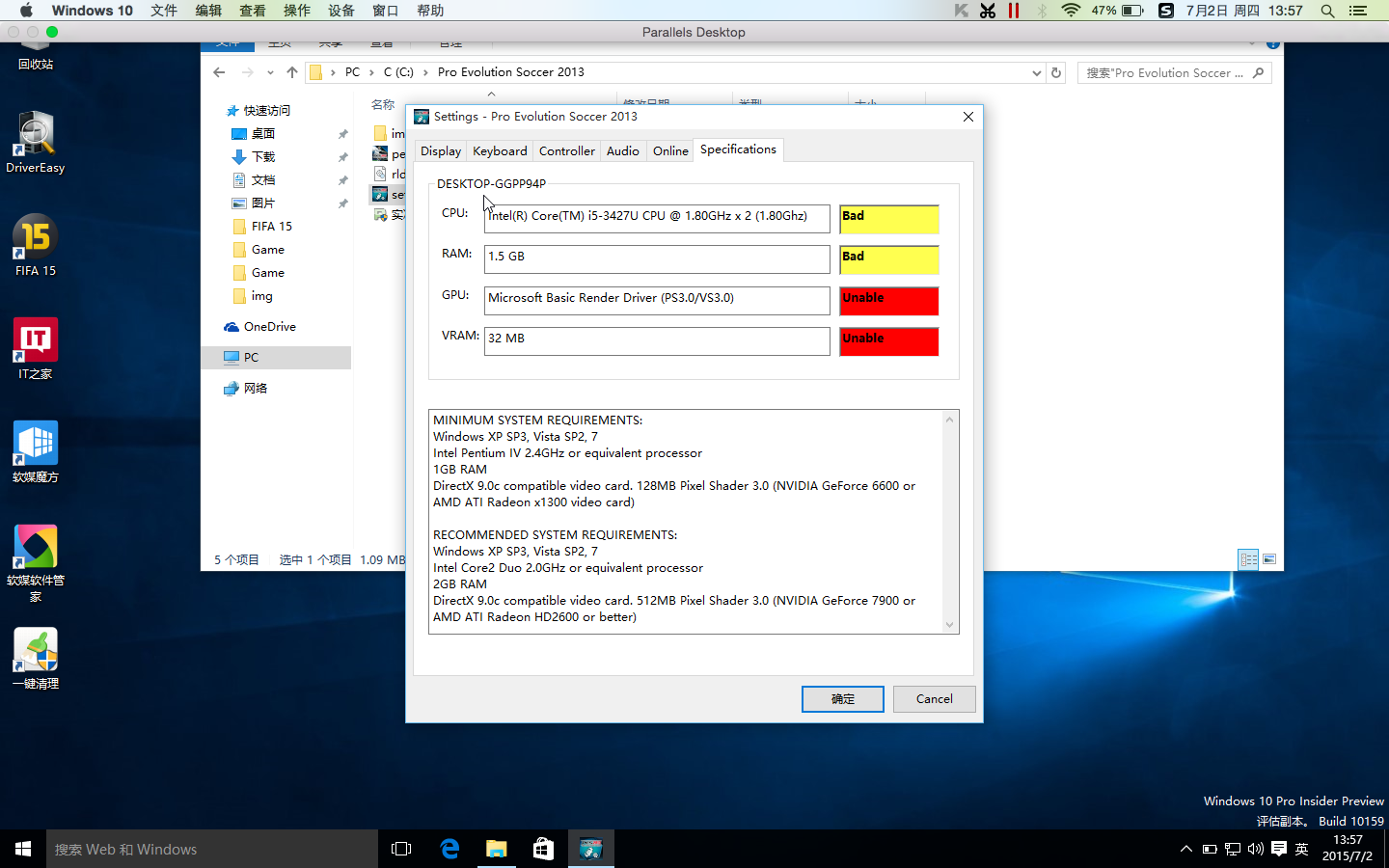
Task: Refresh the Explorer address bar location
Action: pos(1056,72)
